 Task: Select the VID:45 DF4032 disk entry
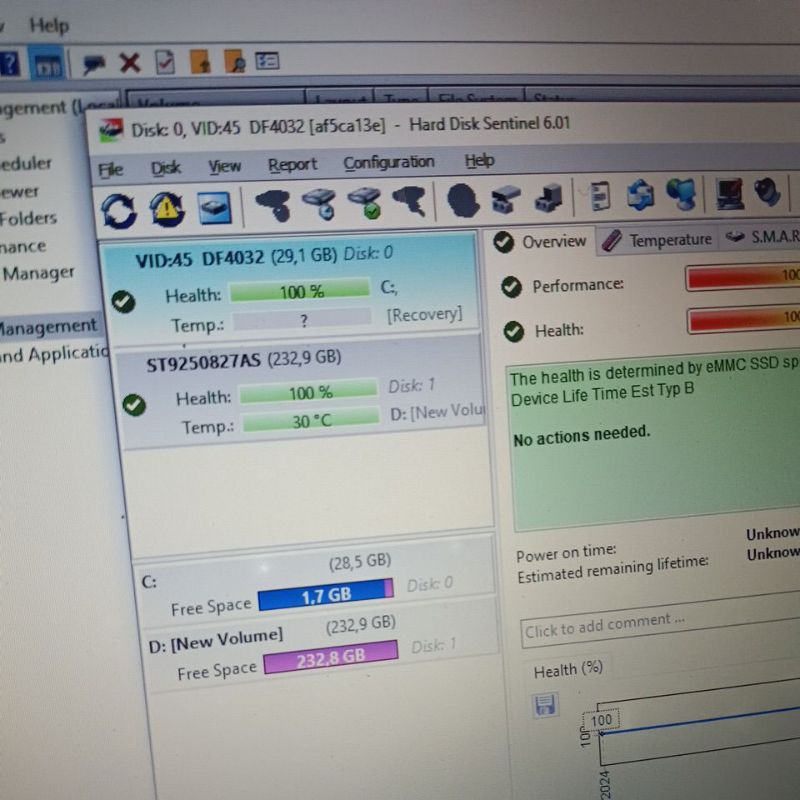click(x=290, y=287)
